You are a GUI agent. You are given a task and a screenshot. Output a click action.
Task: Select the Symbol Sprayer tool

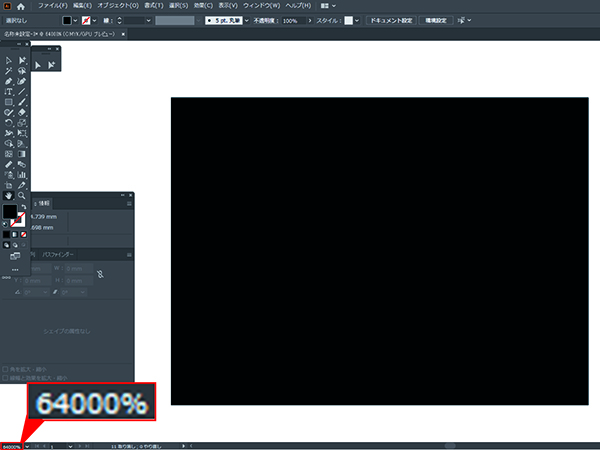tap(8, 175)
